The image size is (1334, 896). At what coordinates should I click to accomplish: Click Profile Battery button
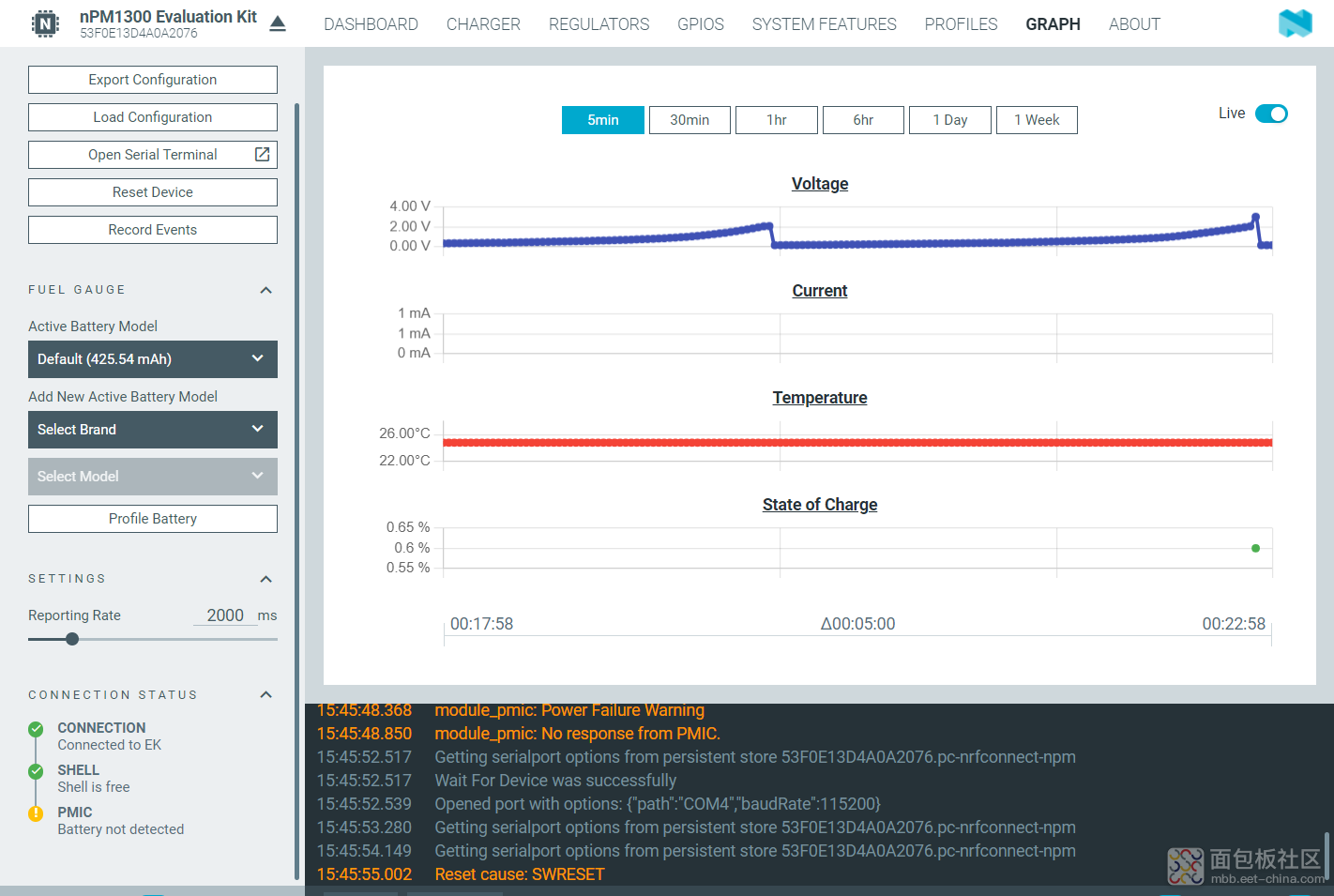point(153,519)
